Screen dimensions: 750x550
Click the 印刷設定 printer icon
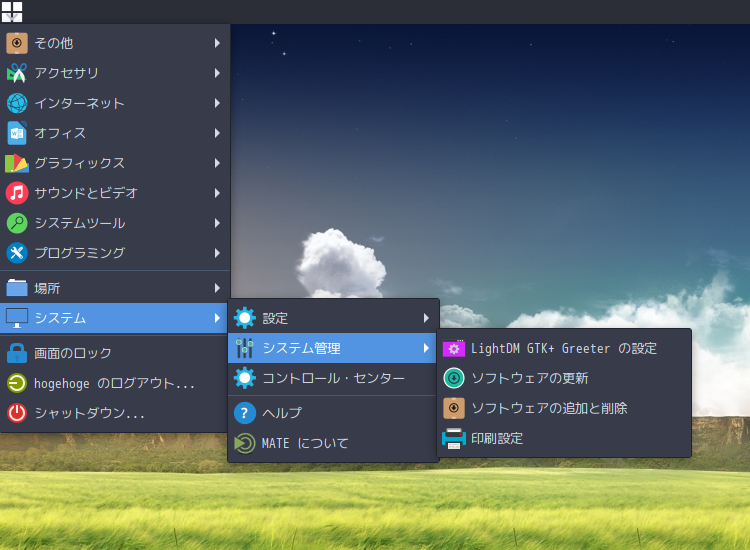pyautogui.click(x=454, y=438)
